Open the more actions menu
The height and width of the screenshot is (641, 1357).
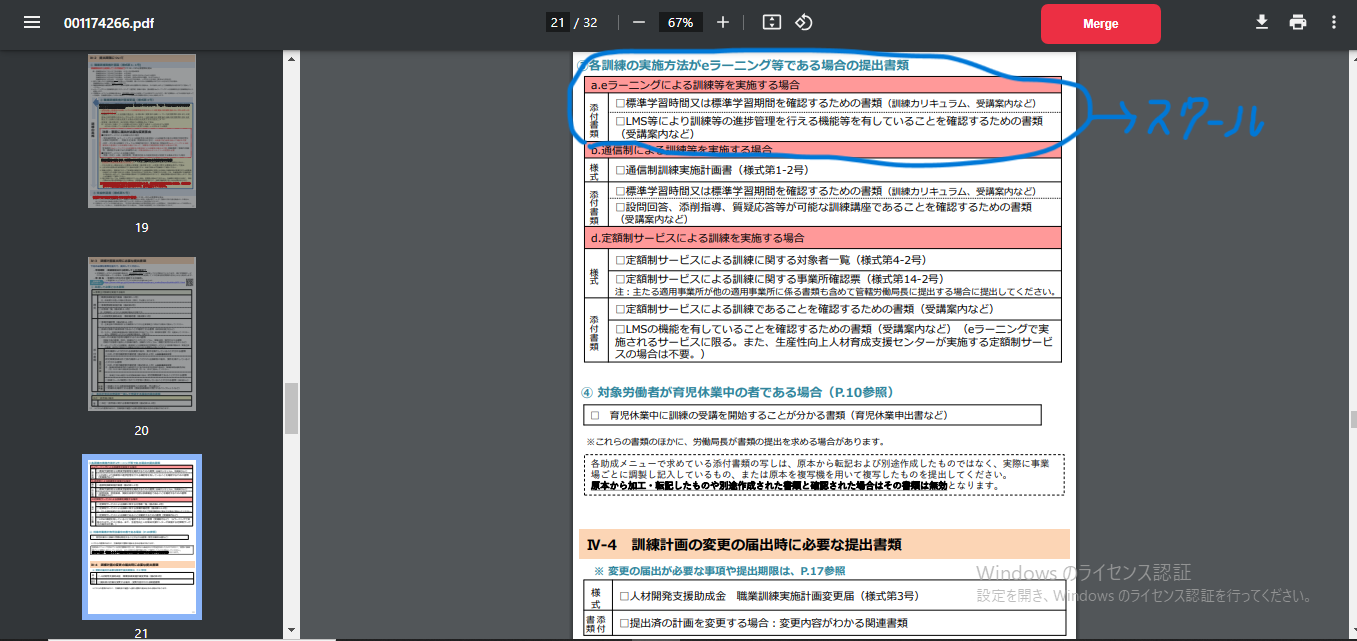pyautogui.click(x=1333, y=22)
